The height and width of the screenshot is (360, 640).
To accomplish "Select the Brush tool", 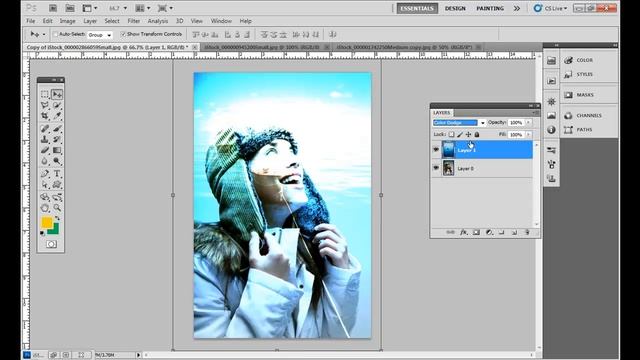I will point(57,129).
